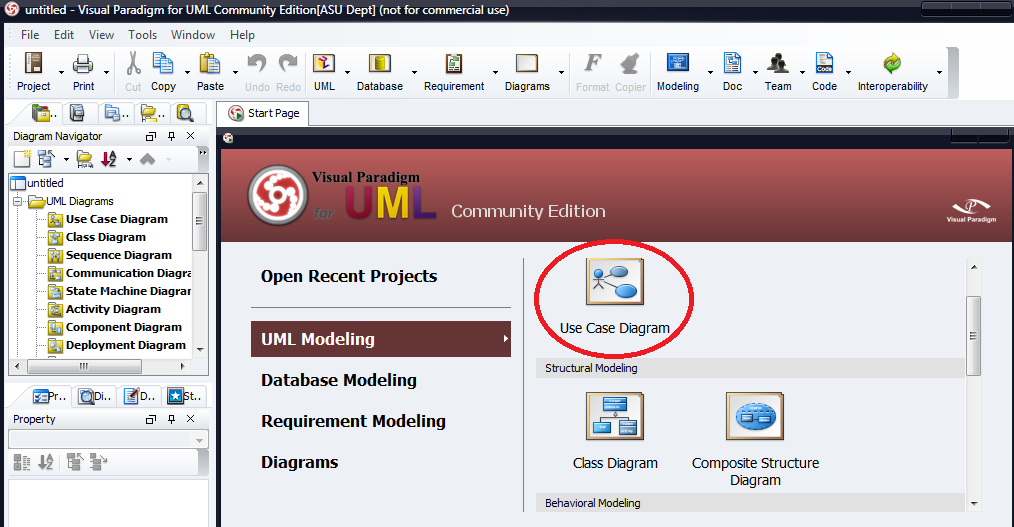Open the Database button dropdown arrow

coord(414,72)
